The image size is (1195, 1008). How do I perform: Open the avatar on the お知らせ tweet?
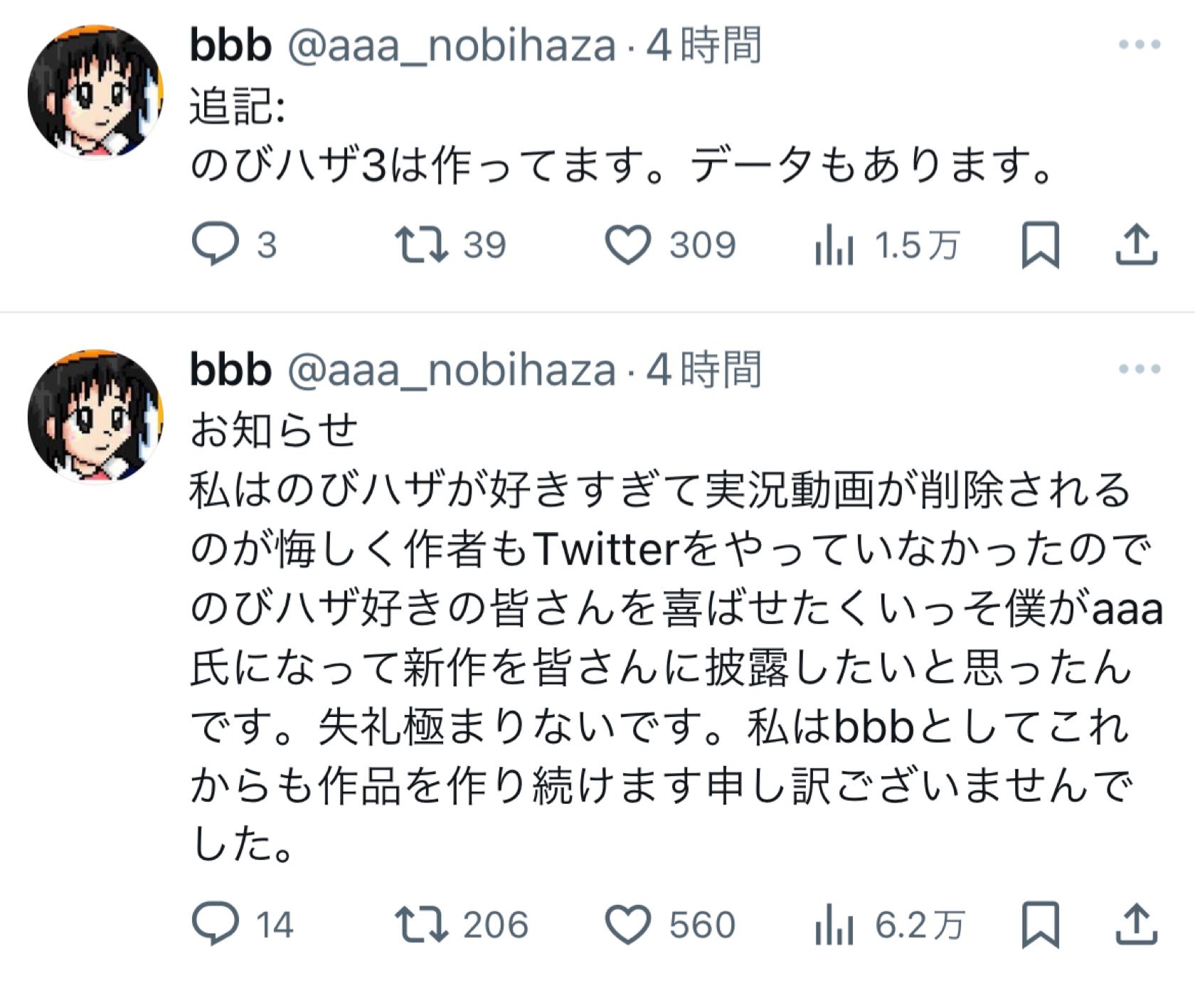(95, 415)
